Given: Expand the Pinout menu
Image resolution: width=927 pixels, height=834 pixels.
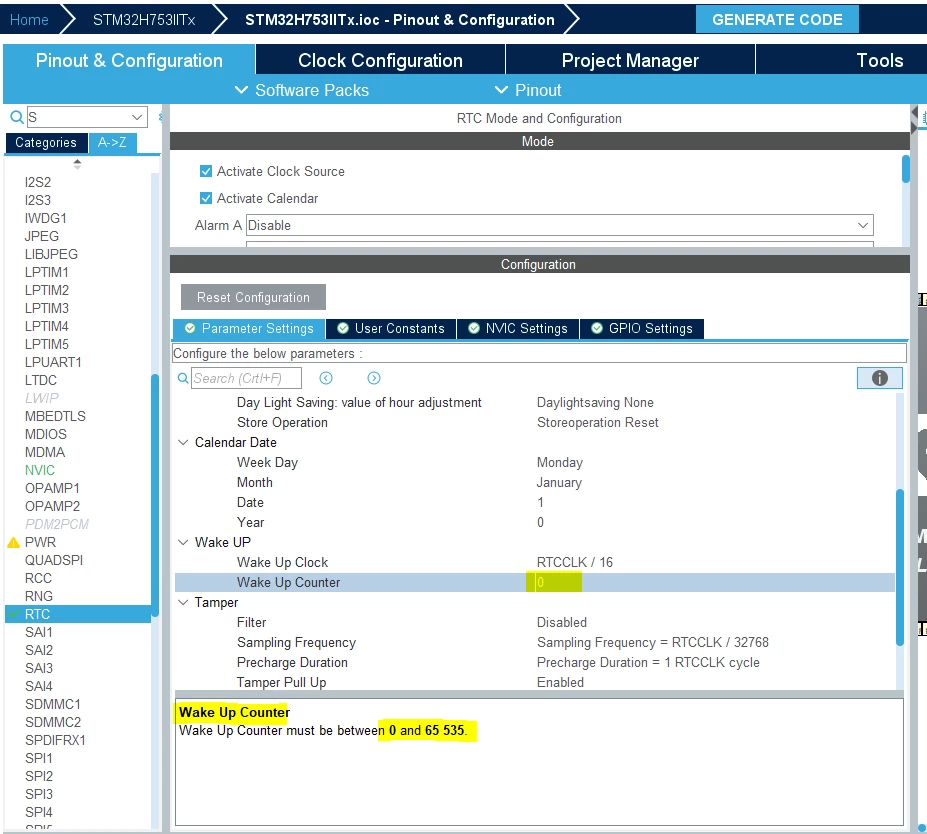Looking at the screenshot, I should click(x=528, y=90).
